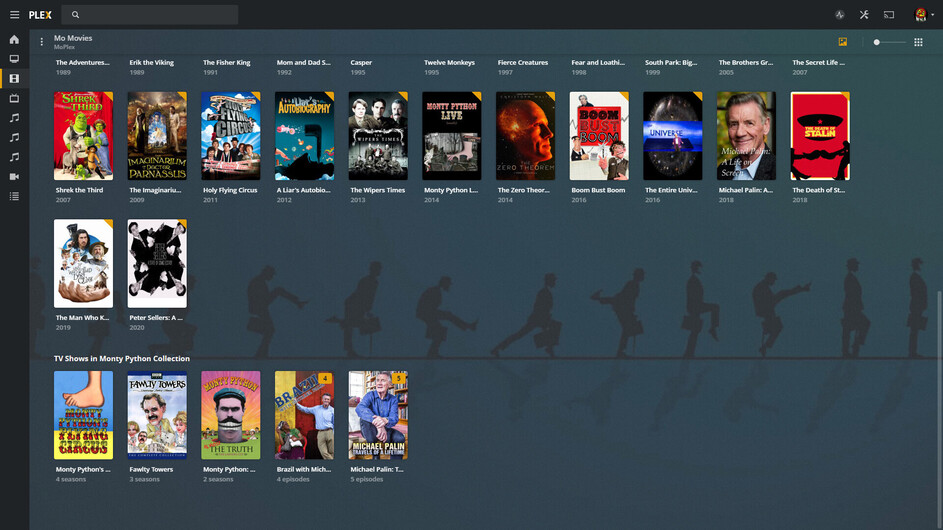The height and width of the screenshot is (530, 943).
Task: Click 'The Zero Theor...' title text
Action: coord(524,190)
